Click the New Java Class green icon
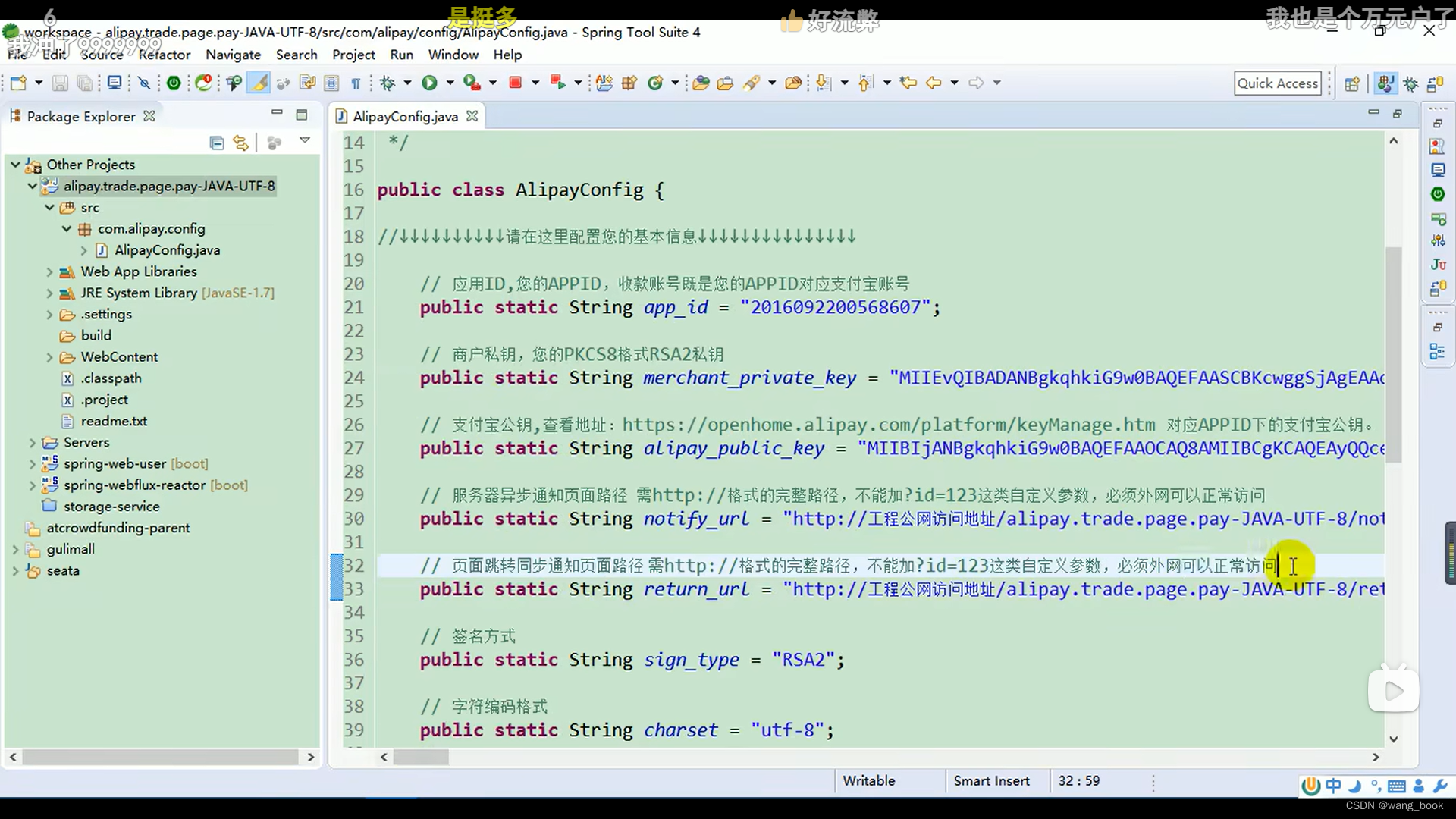The height and width of the screenshot is (819, 1456). pos(655,83)
